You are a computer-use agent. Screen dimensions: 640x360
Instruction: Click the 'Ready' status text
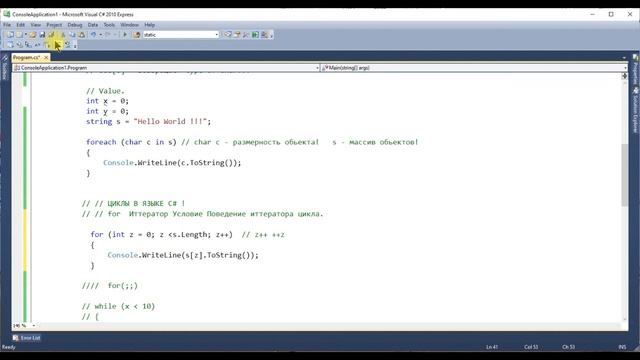coord(9,347)
